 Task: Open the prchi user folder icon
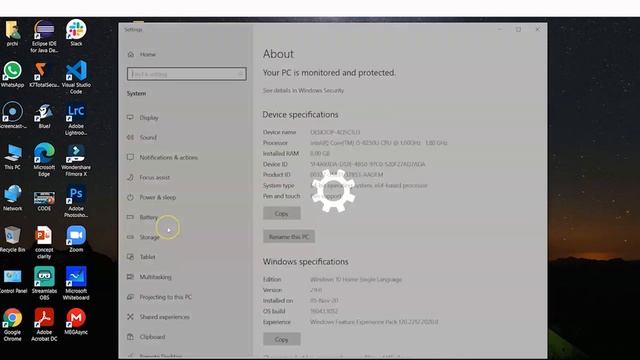tap(12, 33)
